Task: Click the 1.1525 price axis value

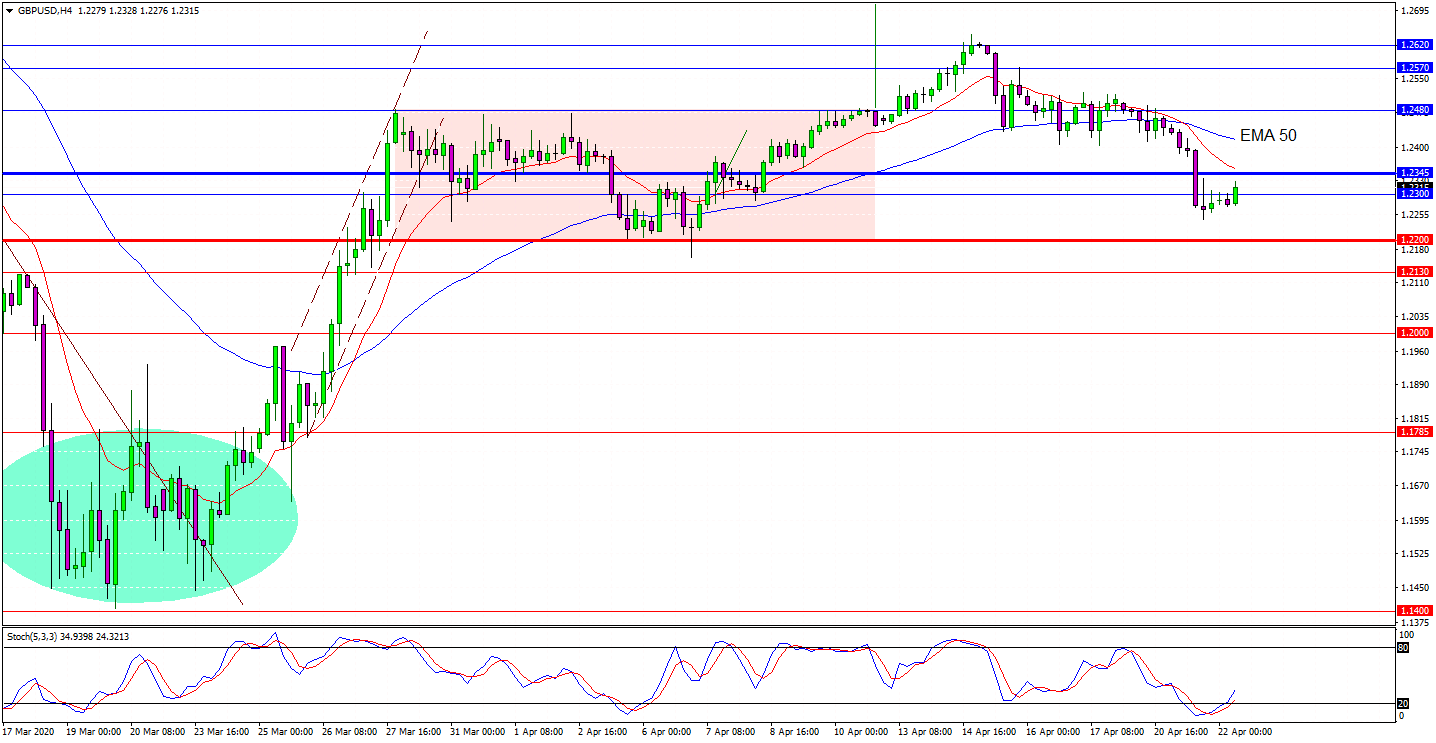Action: pyautogui.click(x=1415, y=554)
